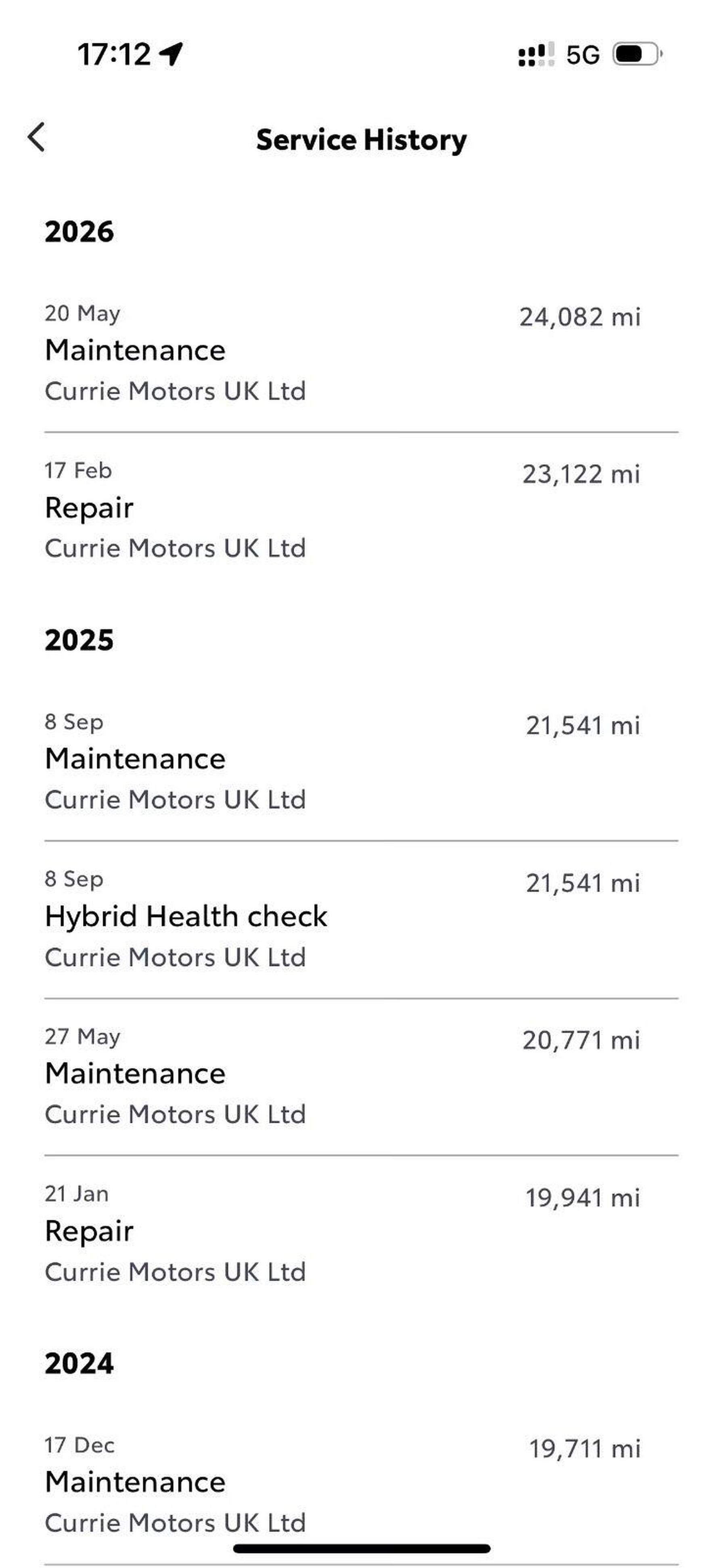Tap the 17:12 clock display
Screen dimensions: 723x1568
tap(114, 54)
